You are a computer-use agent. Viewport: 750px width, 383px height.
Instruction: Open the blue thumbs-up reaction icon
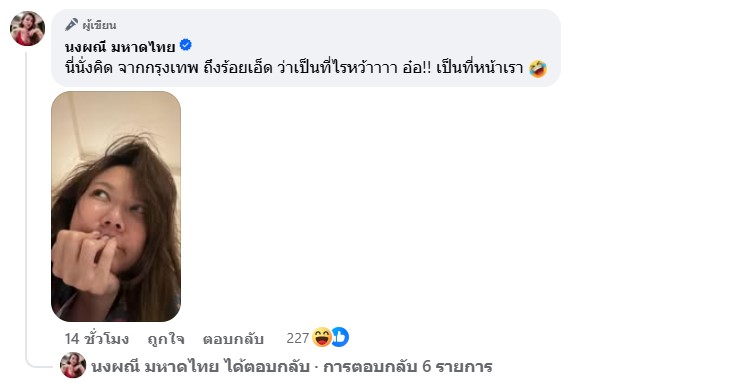[340, 338]
